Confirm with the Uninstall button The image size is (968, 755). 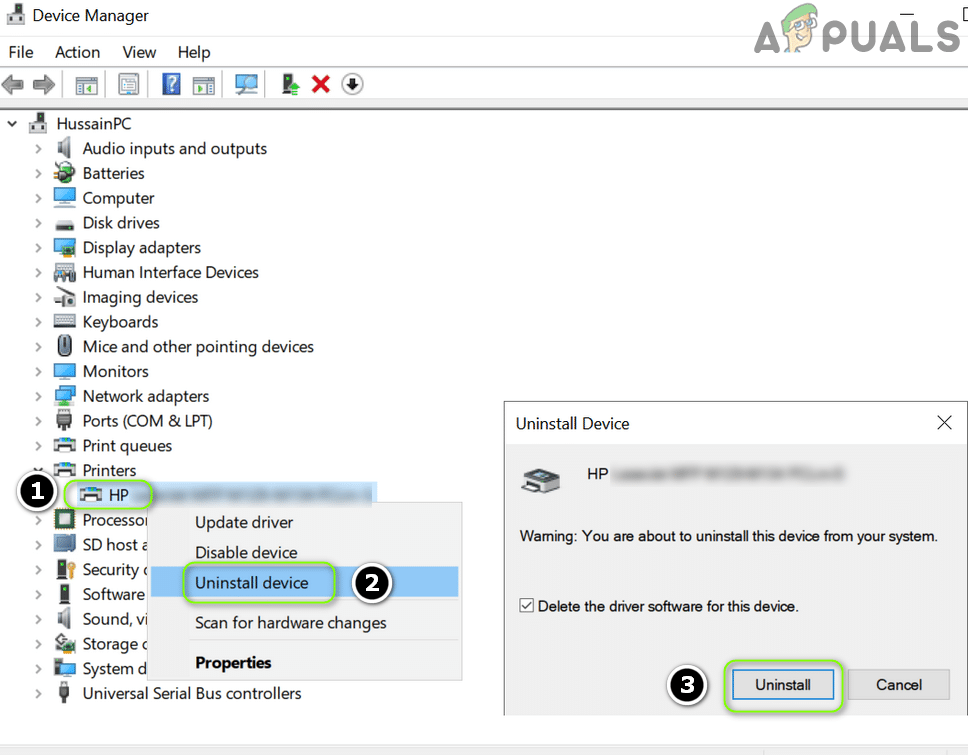click(x=783, y=685)
